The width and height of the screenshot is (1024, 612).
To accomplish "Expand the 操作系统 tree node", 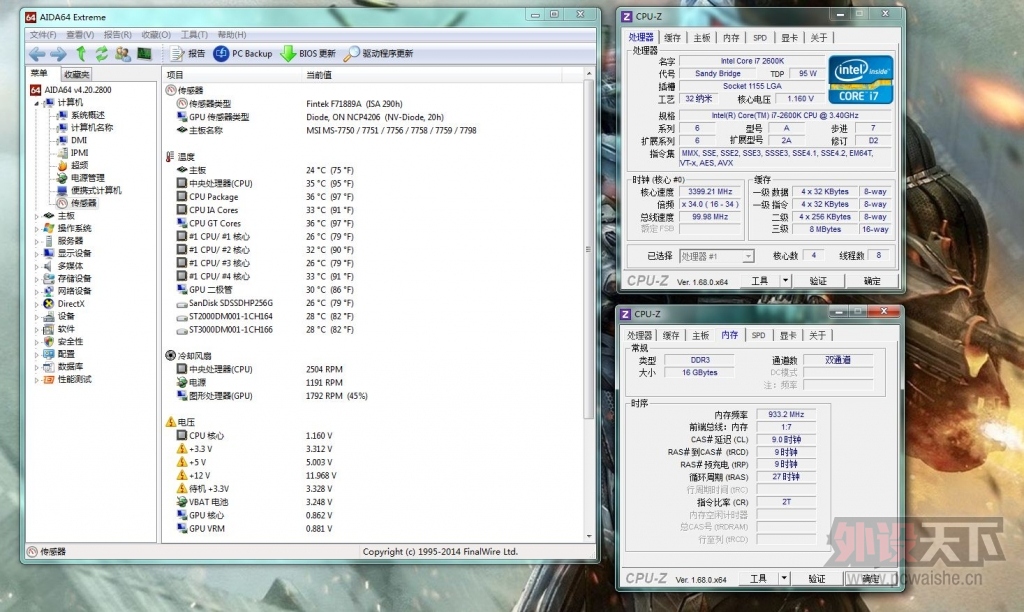I will (x=37, y=228).
